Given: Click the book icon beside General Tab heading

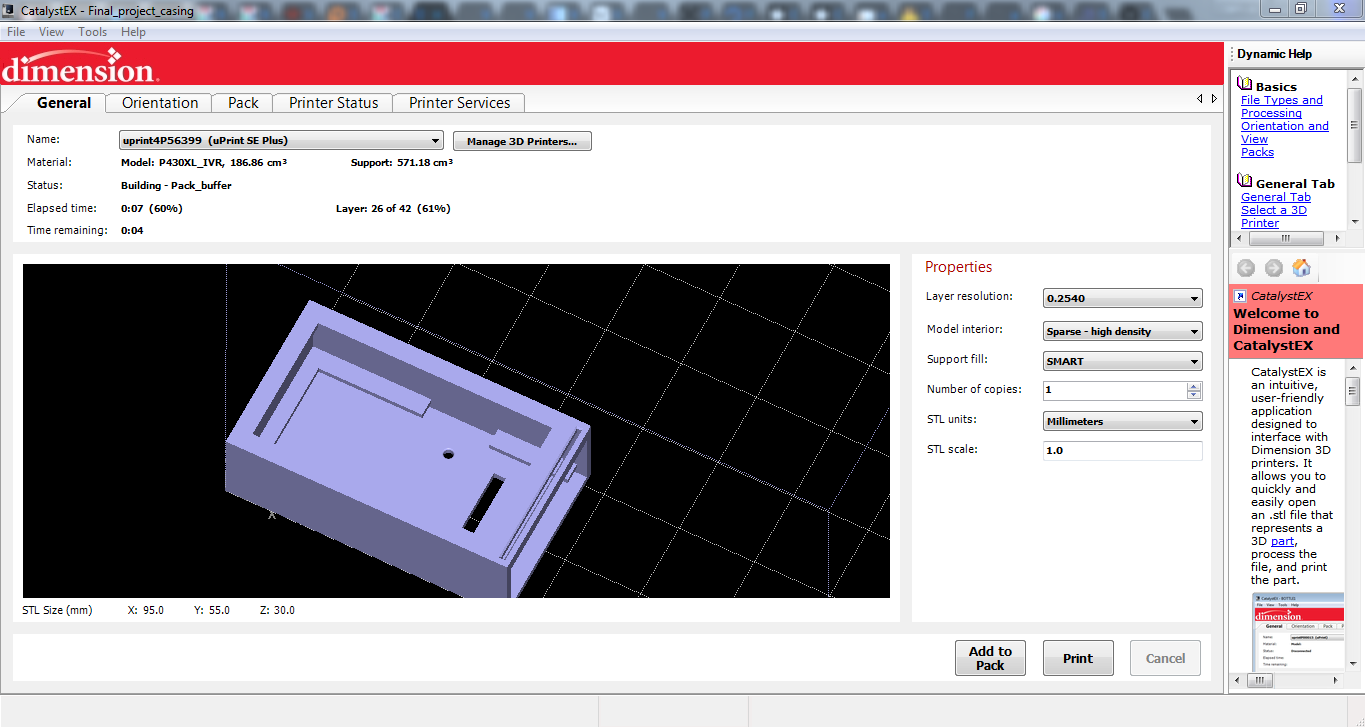Looking at the screenshot, I should (x=1245, y=181).
